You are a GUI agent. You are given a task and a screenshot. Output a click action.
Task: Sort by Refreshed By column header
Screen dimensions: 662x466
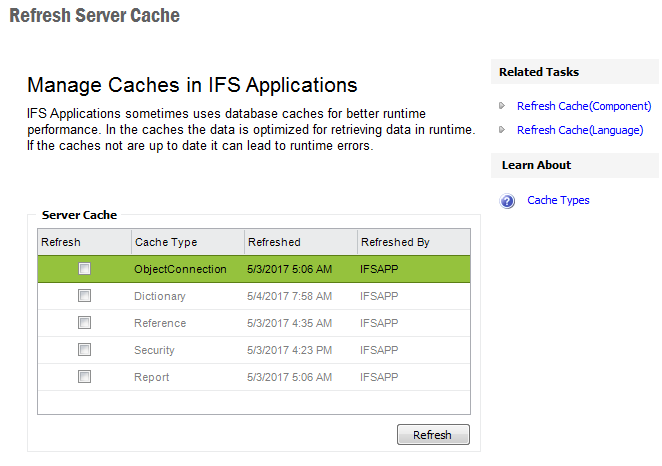pyautogui.click(x=414, y=242)
